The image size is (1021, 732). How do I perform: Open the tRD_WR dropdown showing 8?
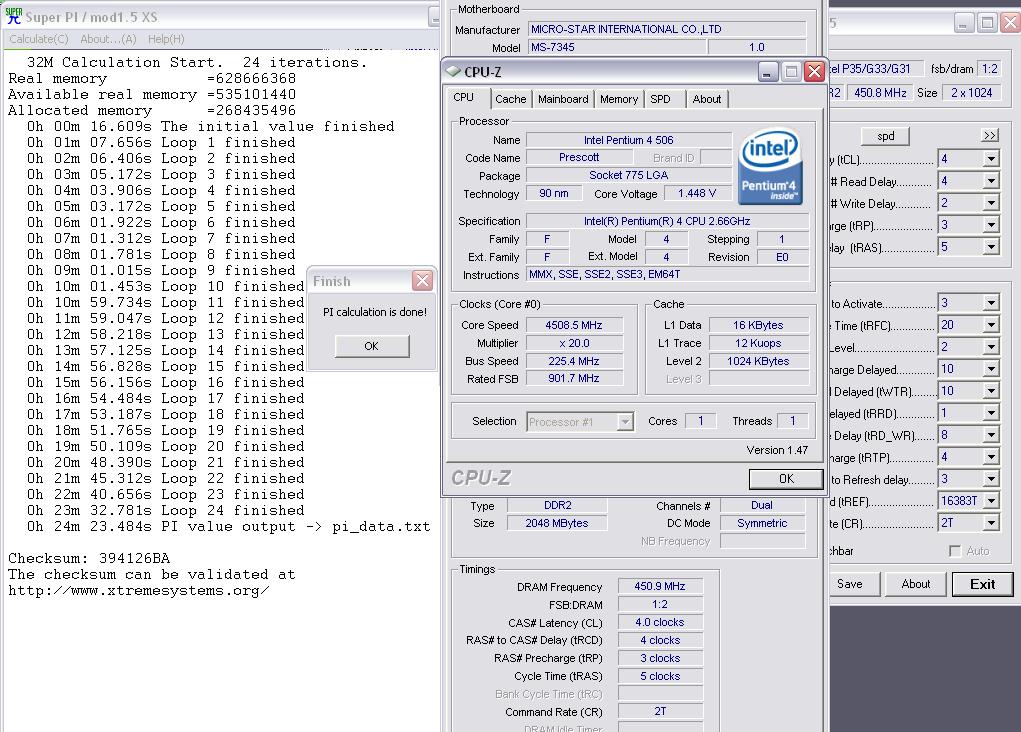990,435
